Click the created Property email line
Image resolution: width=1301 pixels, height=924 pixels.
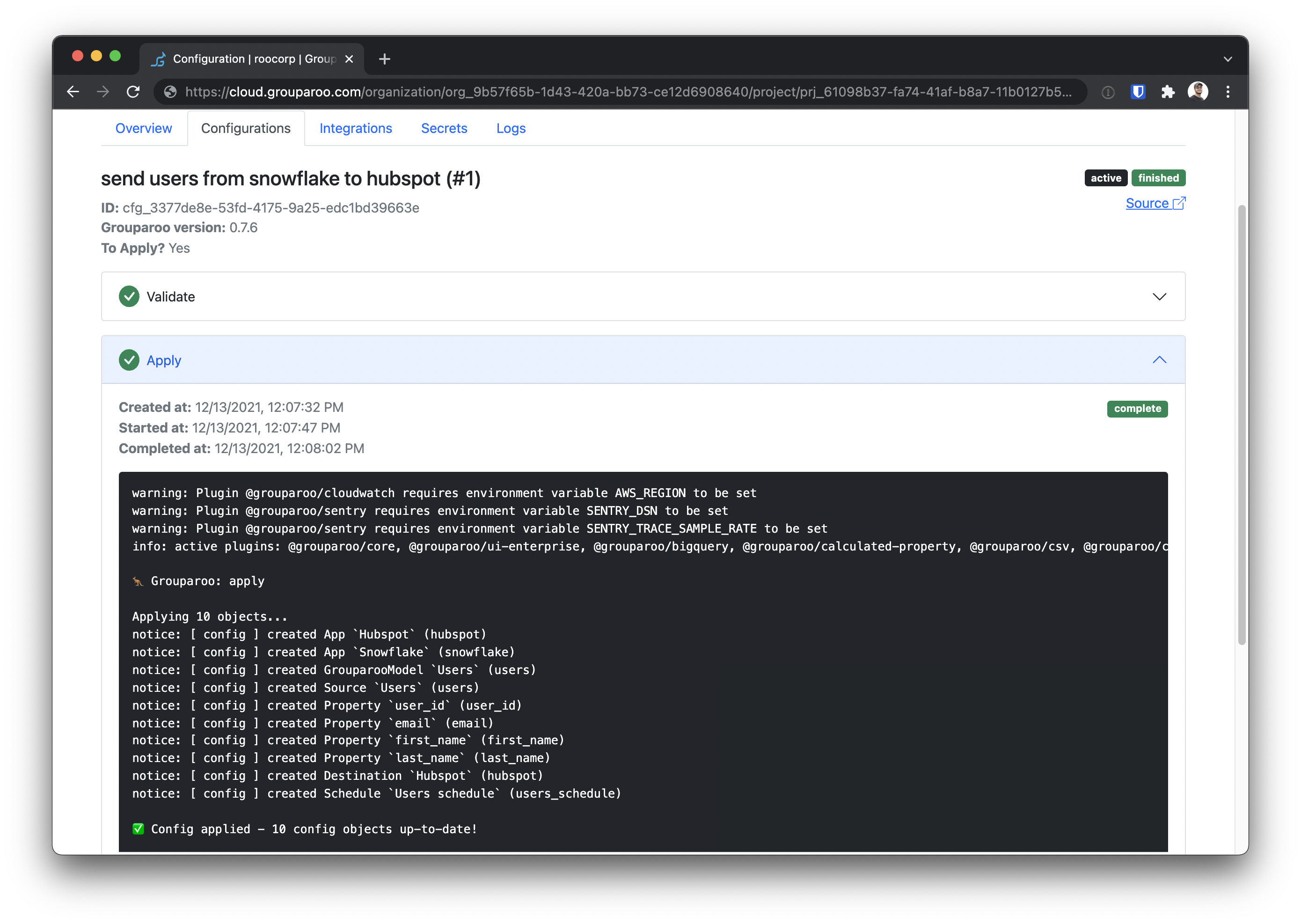313,723
